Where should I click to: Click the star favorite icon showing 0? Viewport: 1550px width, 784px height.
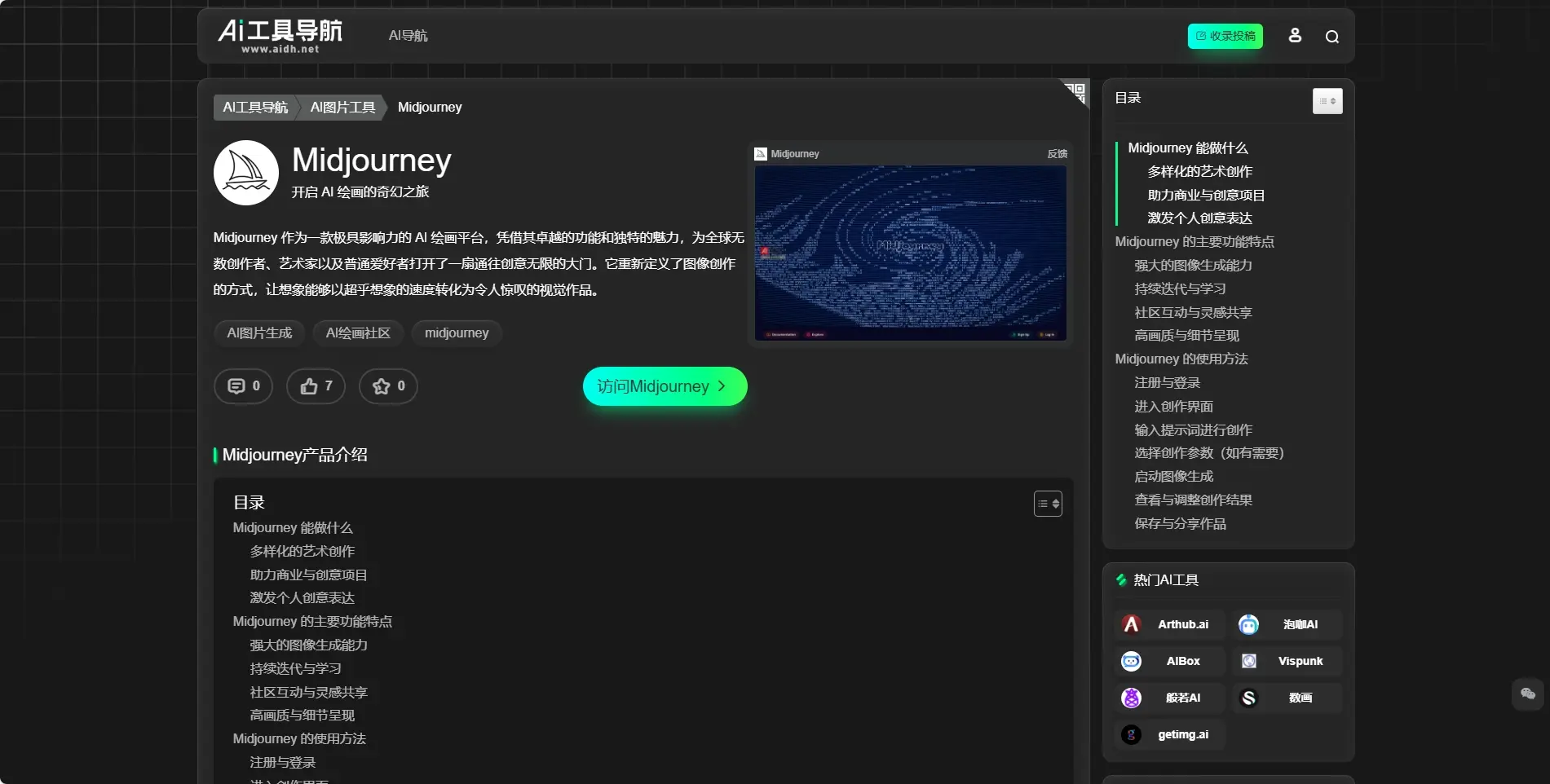(387, 386)
